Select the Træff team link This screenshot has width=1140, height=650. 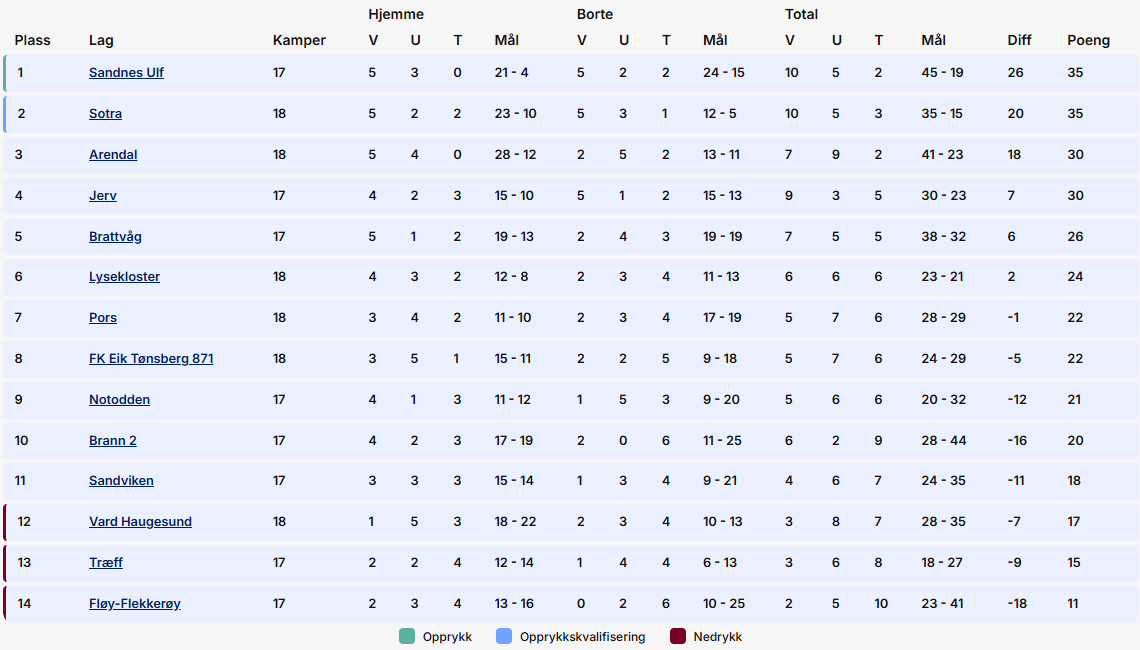pos(106,563)
